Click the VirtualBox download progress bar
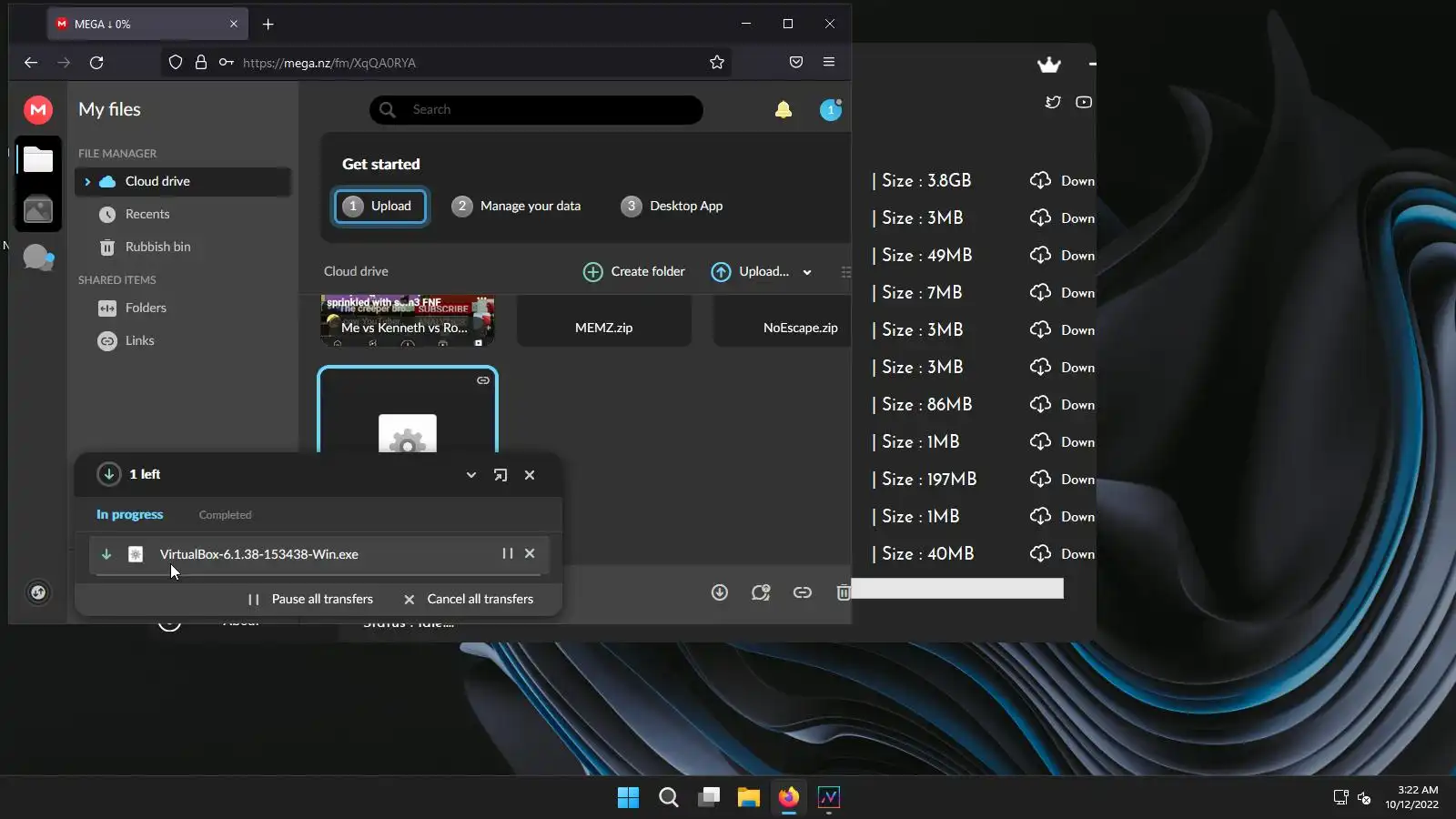Viewport: 1456px width, 819px height. (x=318, y=575)
